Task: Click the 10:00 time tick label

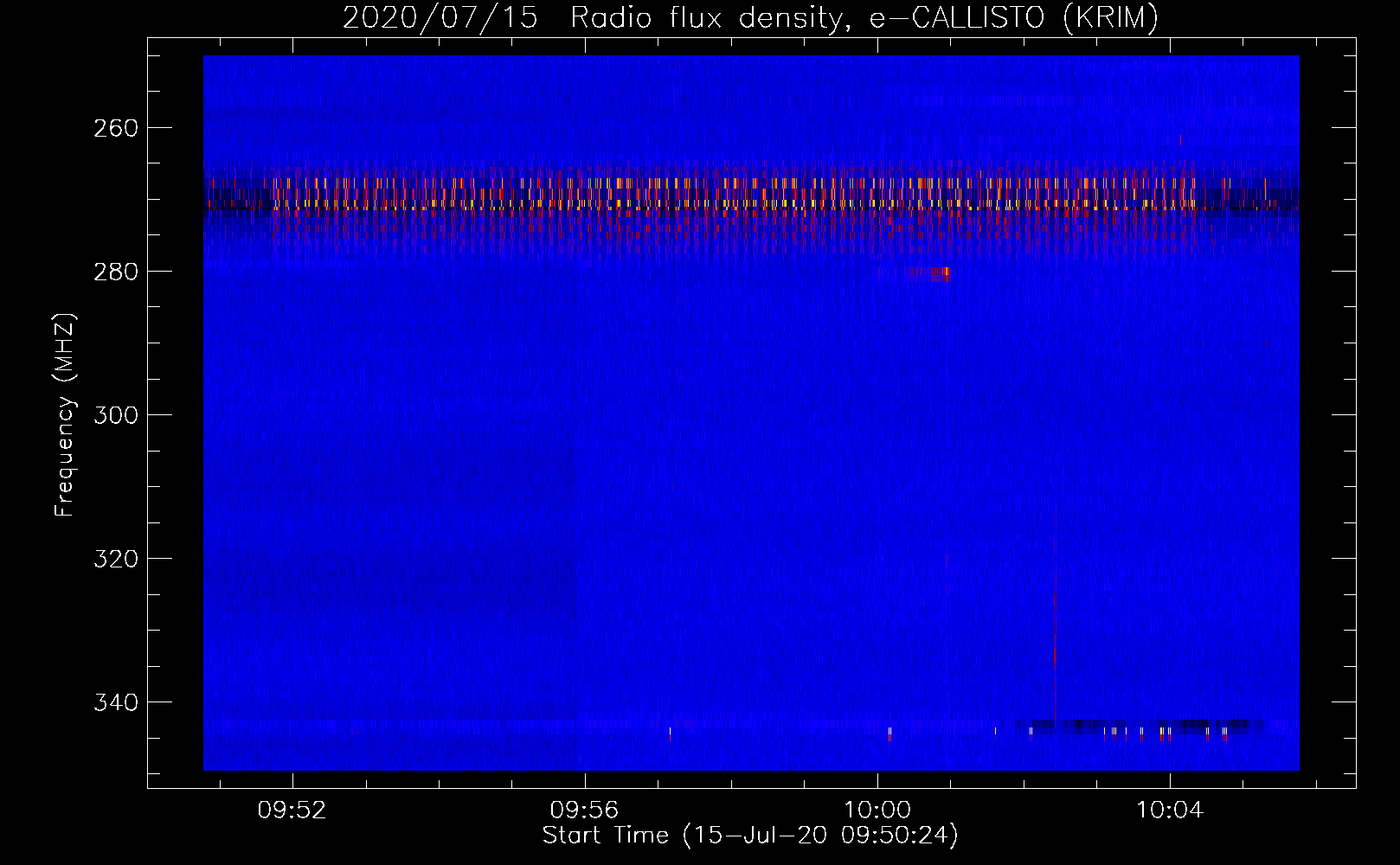Action: (877, 810)
